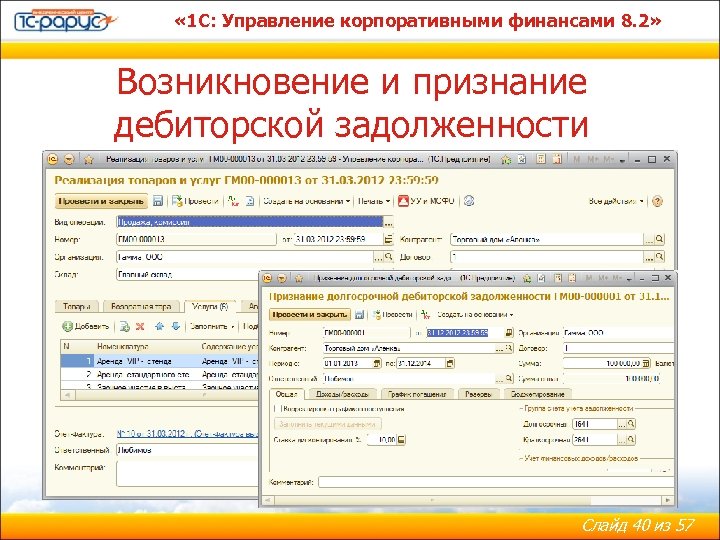This screenshot has height=540, width=720.
Task: Open ellipsis selector for Долгосрочная account
Action: tap(622, 424)
